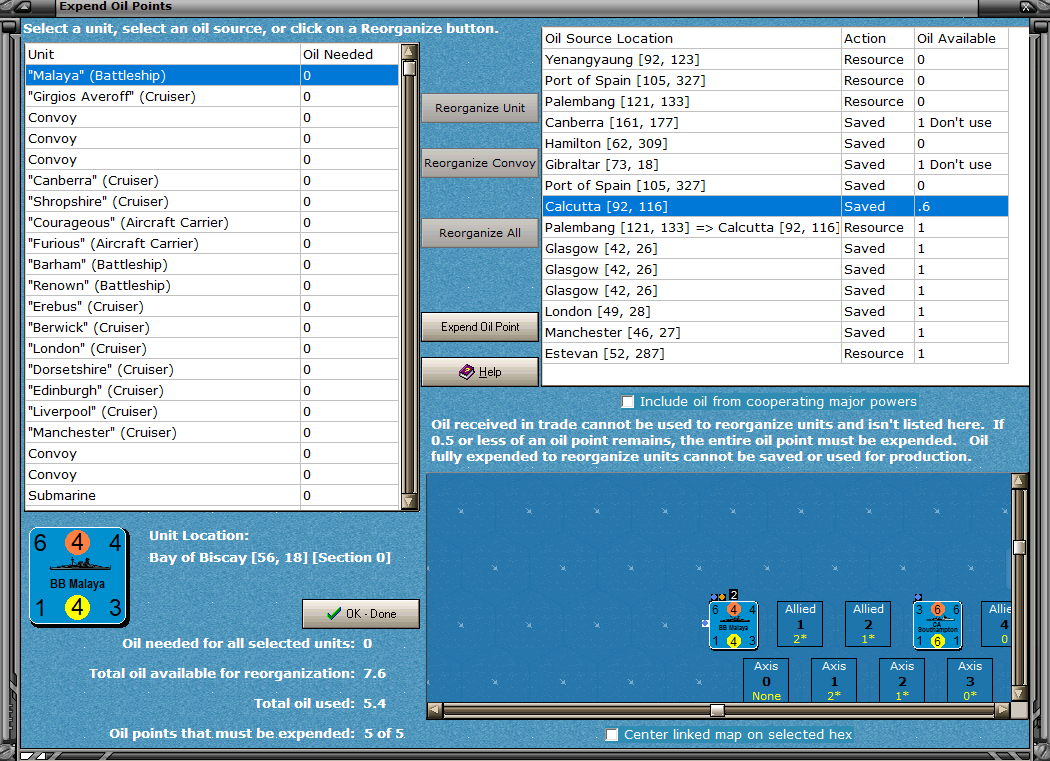Click unit list scrollbar up arrow
The height and width of the screenshot is (761, 1050).
(409, 52)
